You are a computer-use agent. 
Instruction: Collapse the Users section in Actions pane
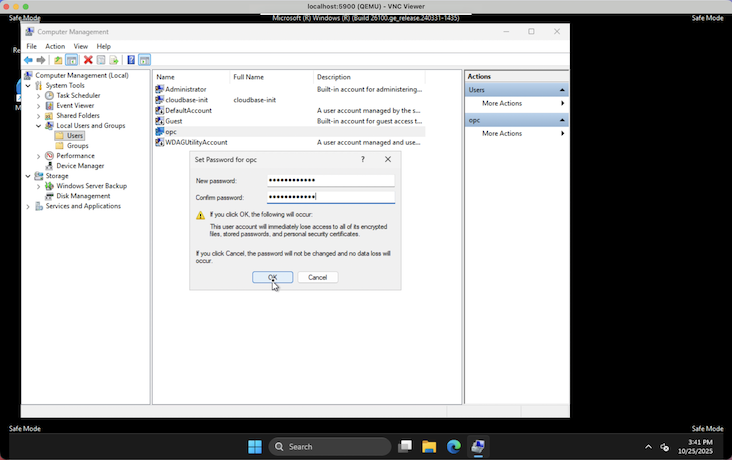(x=561, y=90)
